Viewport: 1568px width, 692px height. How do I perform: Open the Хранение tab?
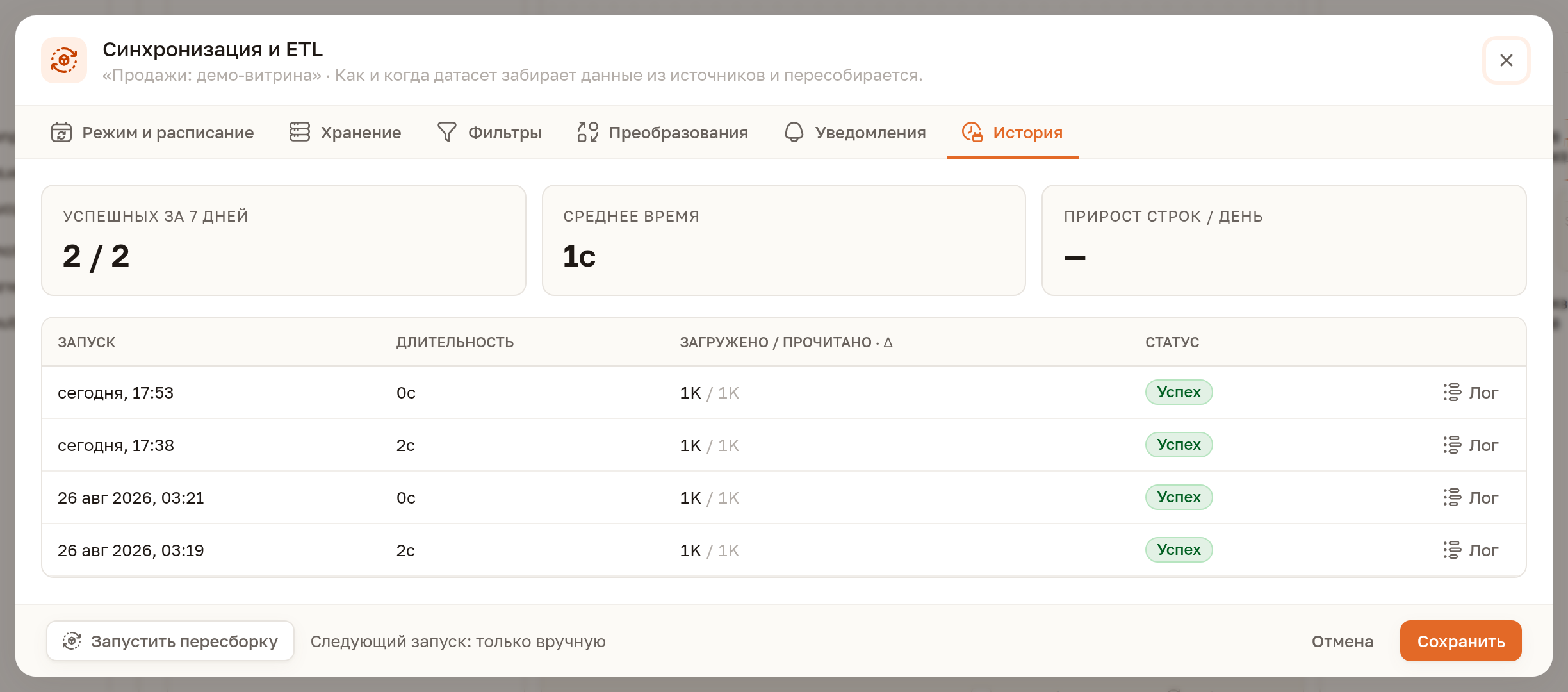(345, 133)
